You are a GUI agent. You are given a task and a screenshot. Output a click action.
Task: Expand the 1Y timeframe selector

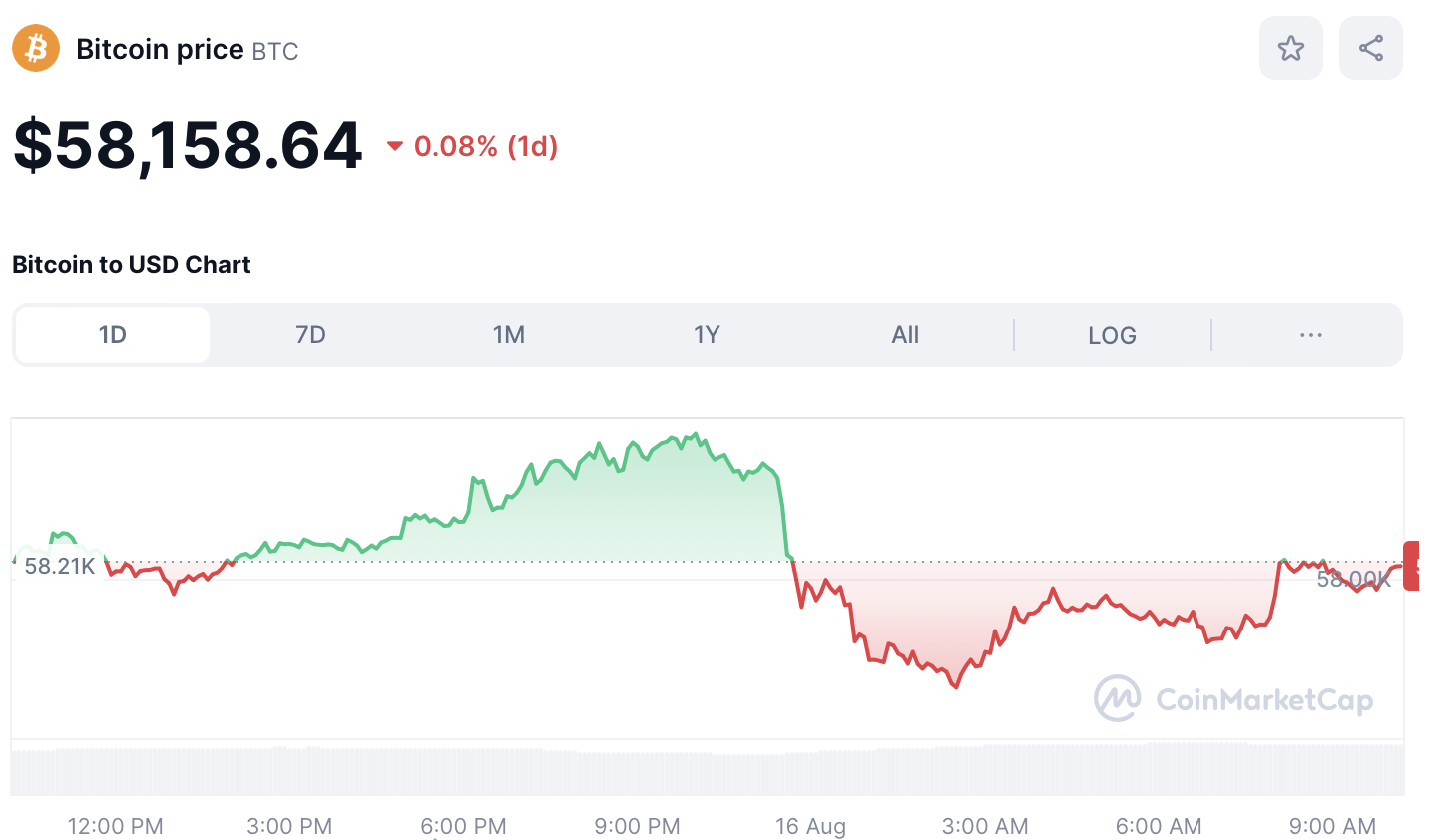(x=707, y=335)
